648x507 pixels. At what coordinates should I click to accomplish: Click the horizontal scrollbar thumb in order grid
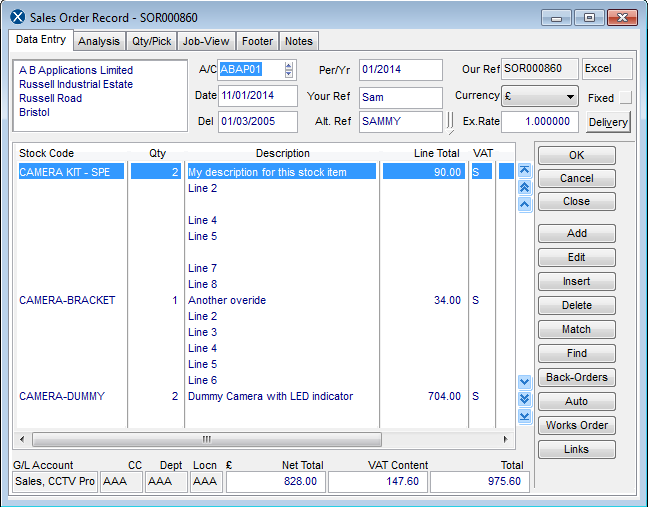click(207, 439)
